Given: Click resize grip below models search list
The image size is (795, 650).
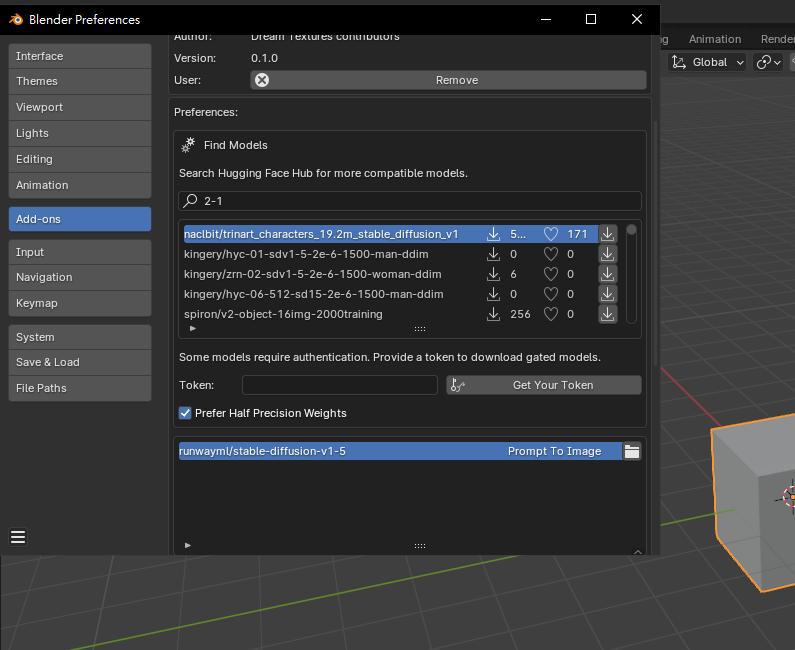Looking at the screenshot, I should click(420, 329).
